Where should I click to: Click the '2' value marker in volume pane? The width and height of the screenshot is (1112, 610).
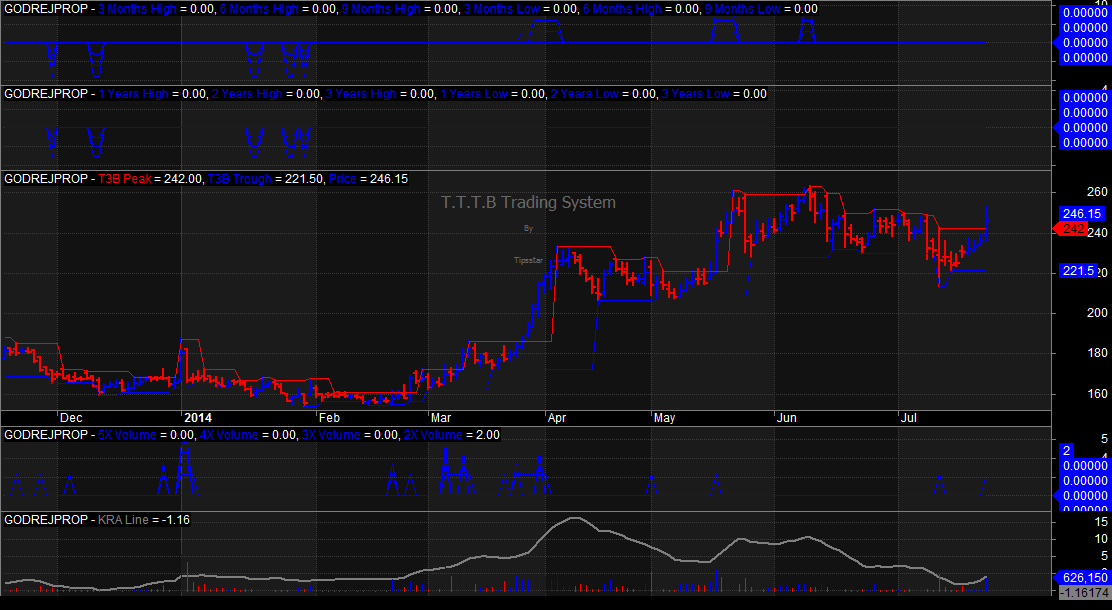click(1067, 451)
